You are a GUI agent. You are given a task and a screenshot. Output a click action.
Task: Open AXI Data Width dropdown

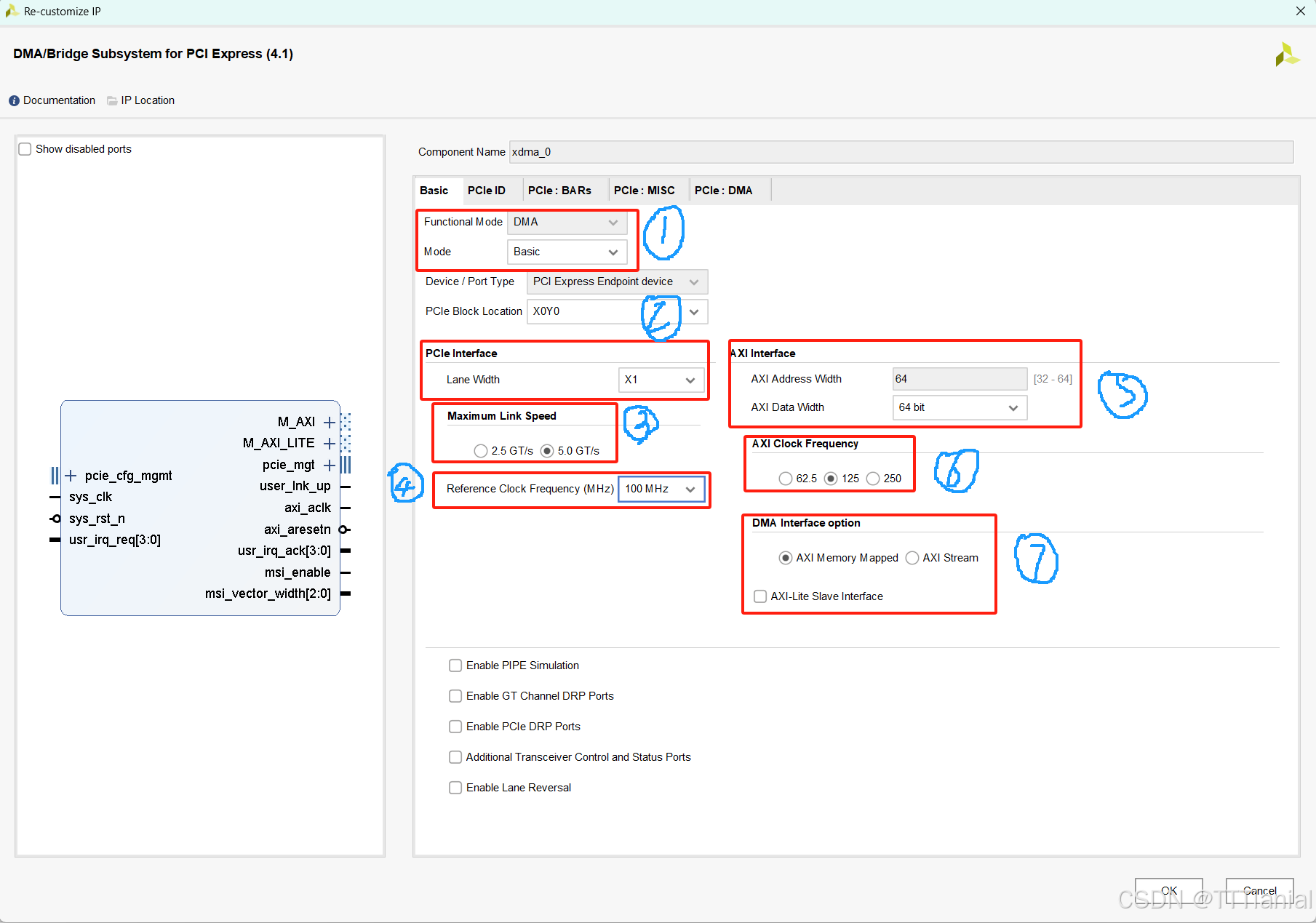pos(960,407)
